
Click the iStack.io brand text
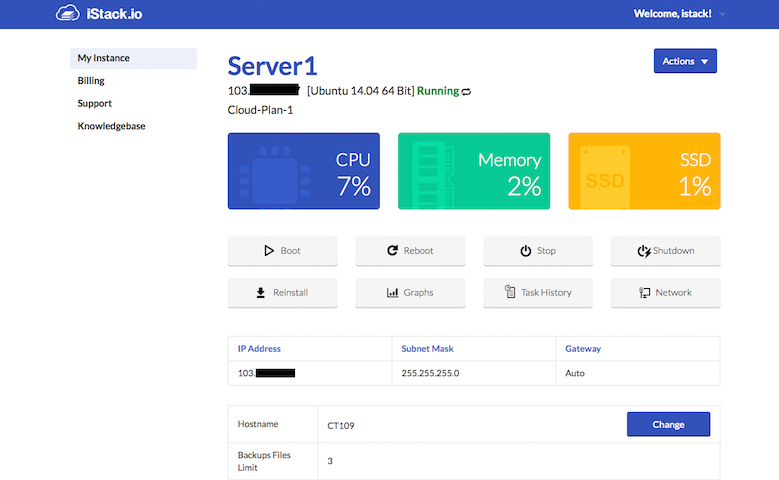114,14
